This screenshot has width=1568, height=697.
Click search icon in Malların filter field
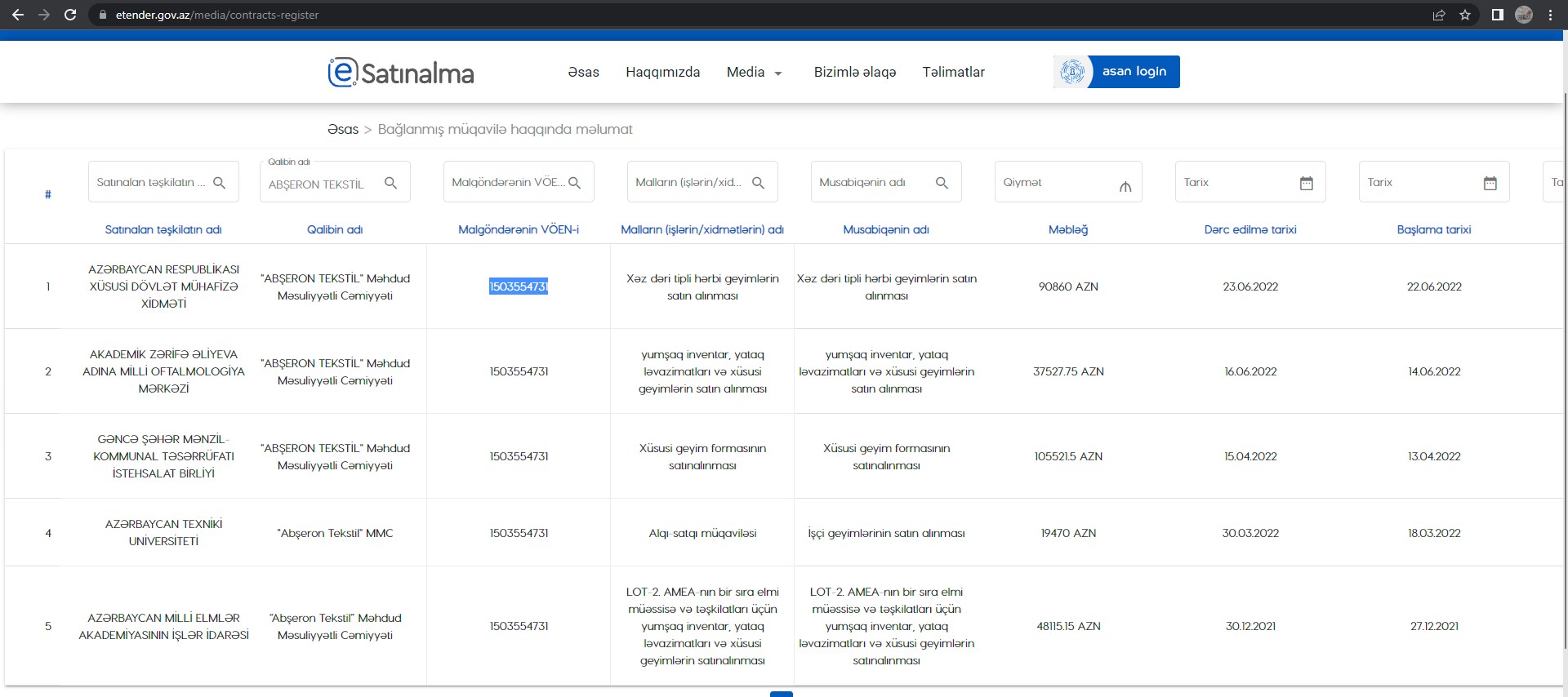pyautogui.click(x=758, y=183)
